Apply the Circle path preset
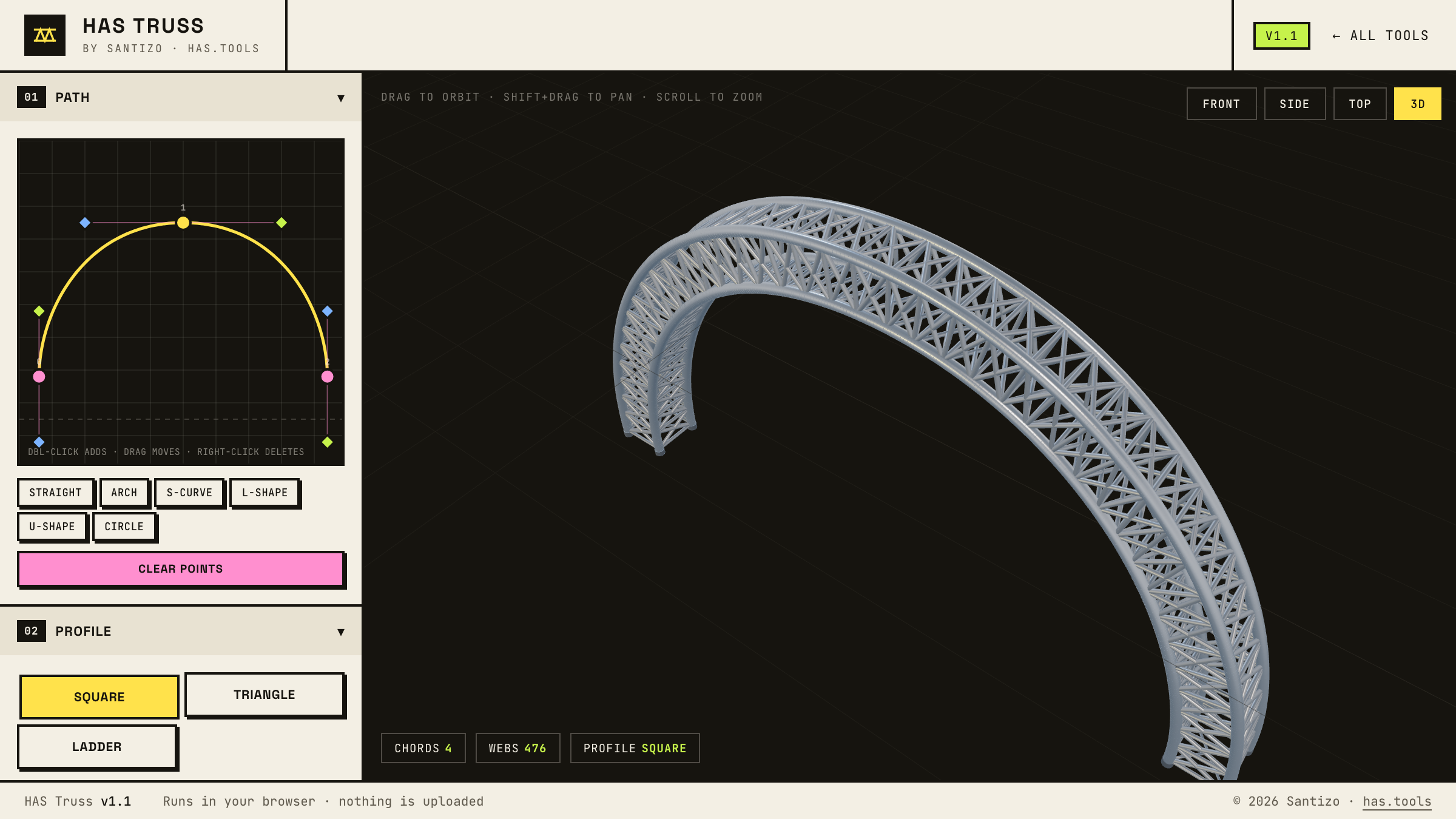 124,527
